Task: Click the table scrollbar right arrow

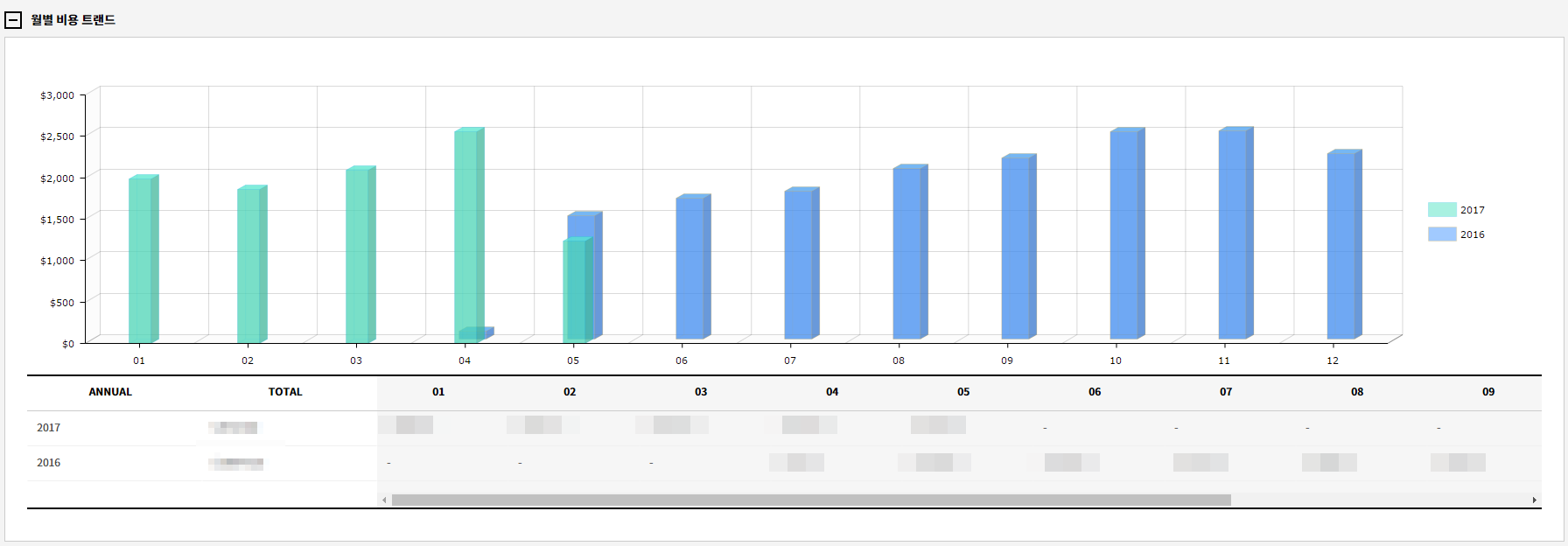Action: (x=1534, y=500)
